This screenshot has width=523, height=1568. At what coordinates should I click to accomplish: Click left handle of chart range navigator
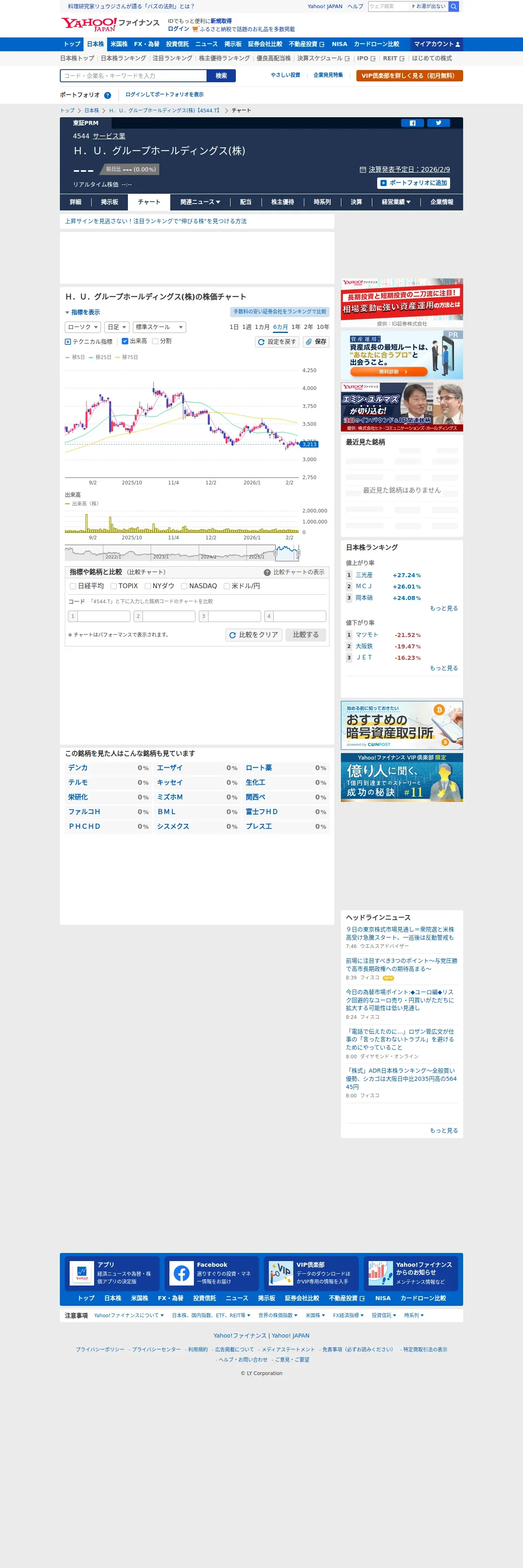pos(275,553)
